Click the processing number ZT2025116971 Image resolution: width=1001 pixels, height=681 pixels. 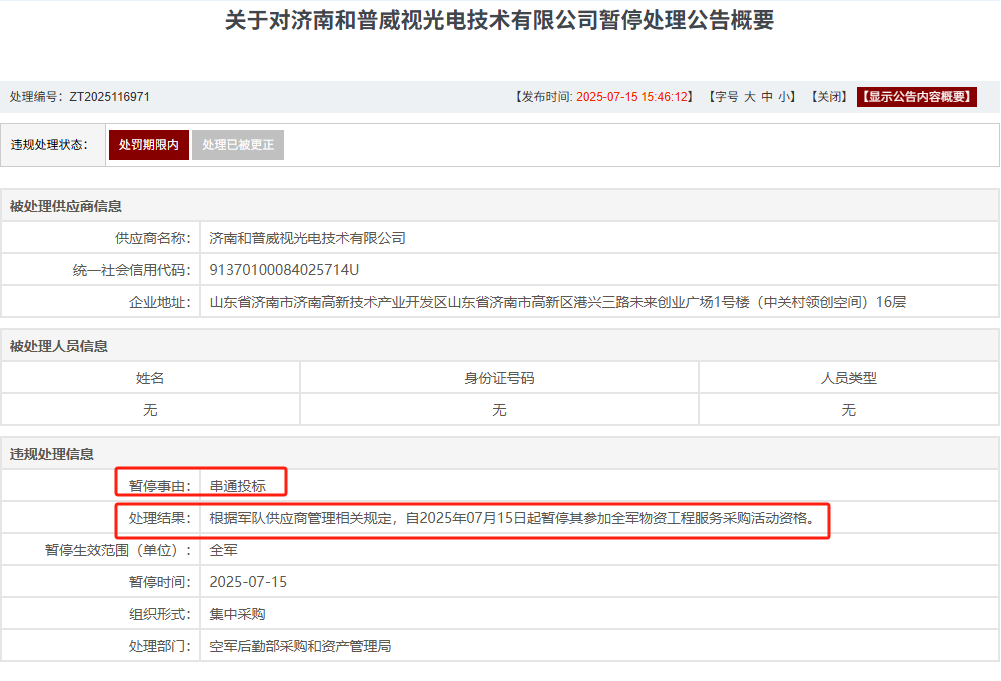click(x=109, y=97)
